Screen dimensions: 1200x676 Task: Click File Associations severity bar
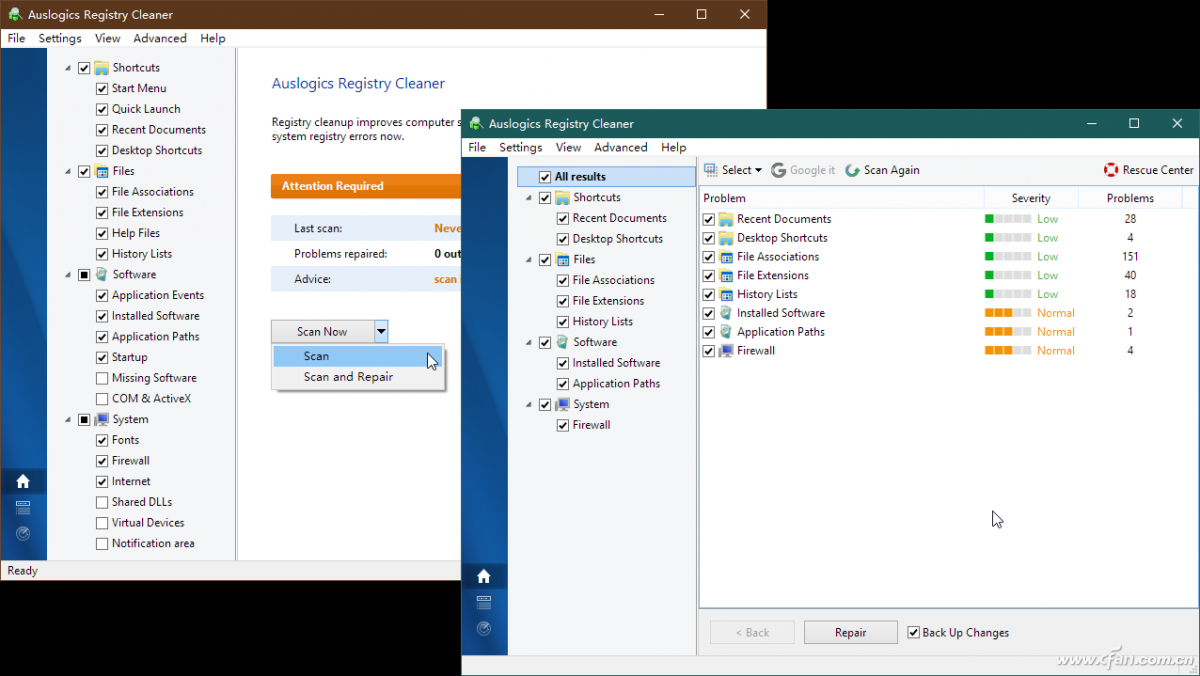pos(1008,257)
